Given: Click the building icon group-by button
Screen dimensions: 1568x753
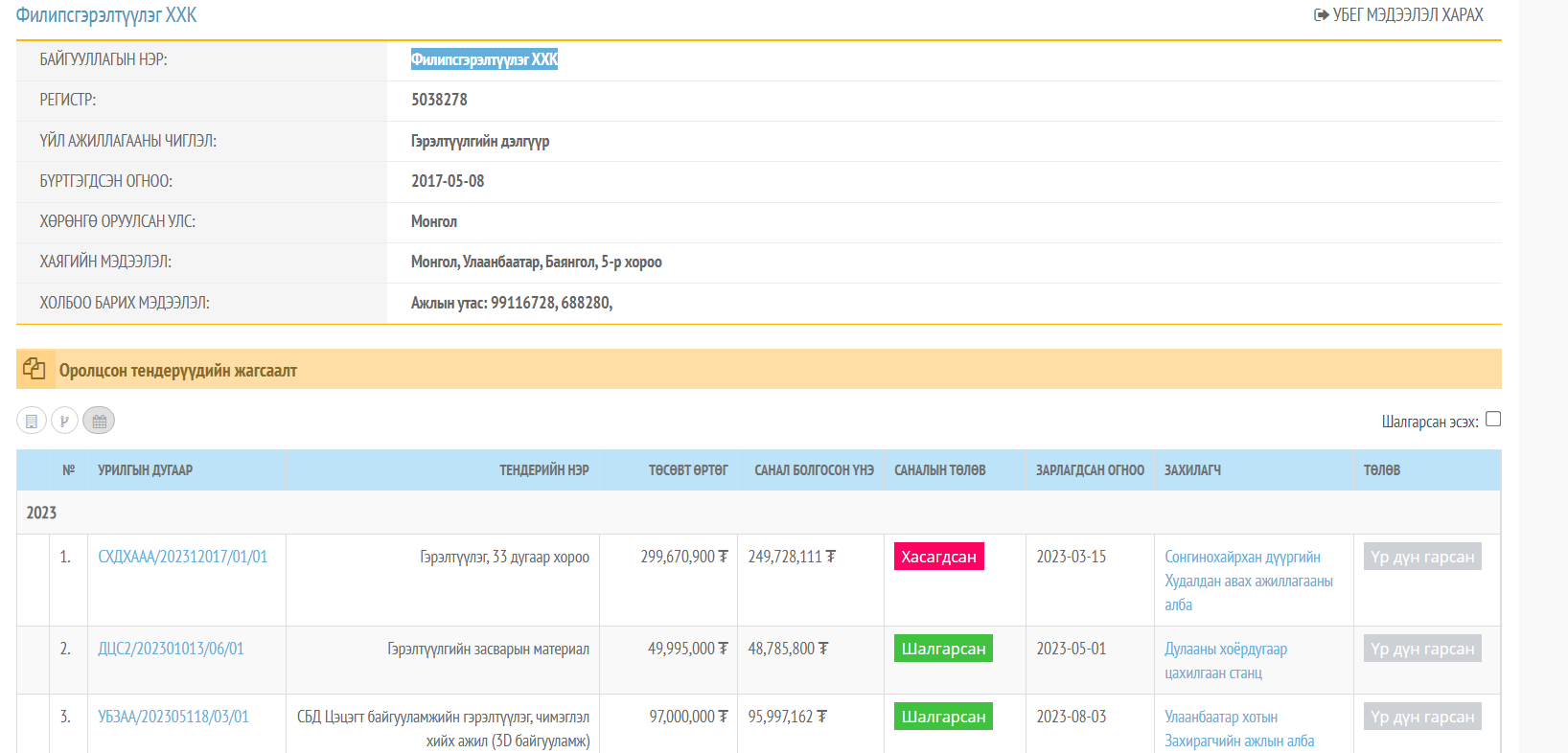Looking at the screenshot, I should click(x=32, y=421).
